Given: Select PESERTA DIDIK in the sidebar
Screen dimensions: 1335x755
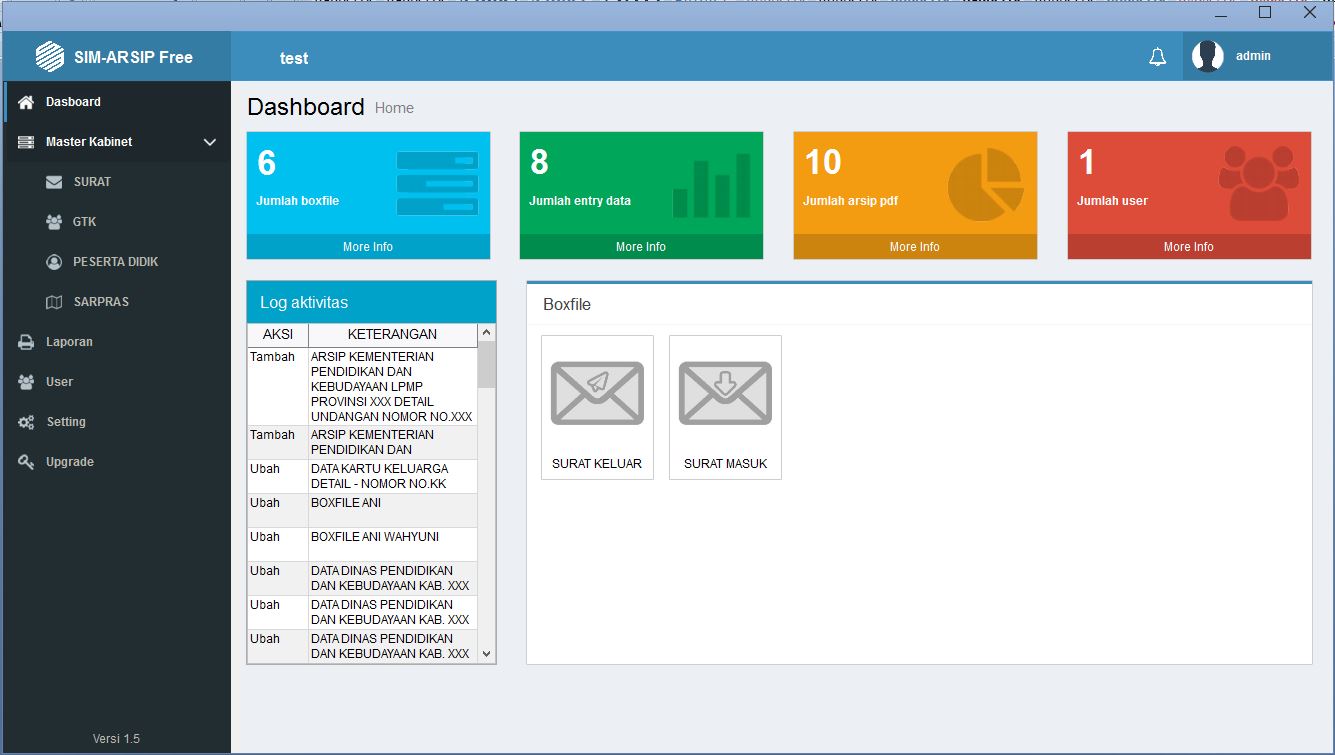Looking at the screenshot, I should coord(115,262).
